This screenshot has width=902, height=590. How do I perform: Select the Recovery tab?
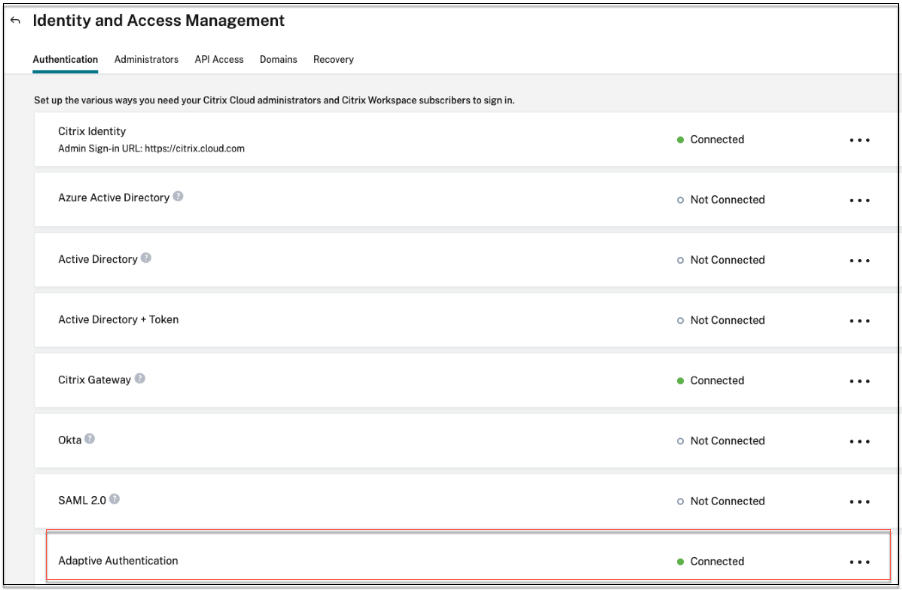(333, 60)
